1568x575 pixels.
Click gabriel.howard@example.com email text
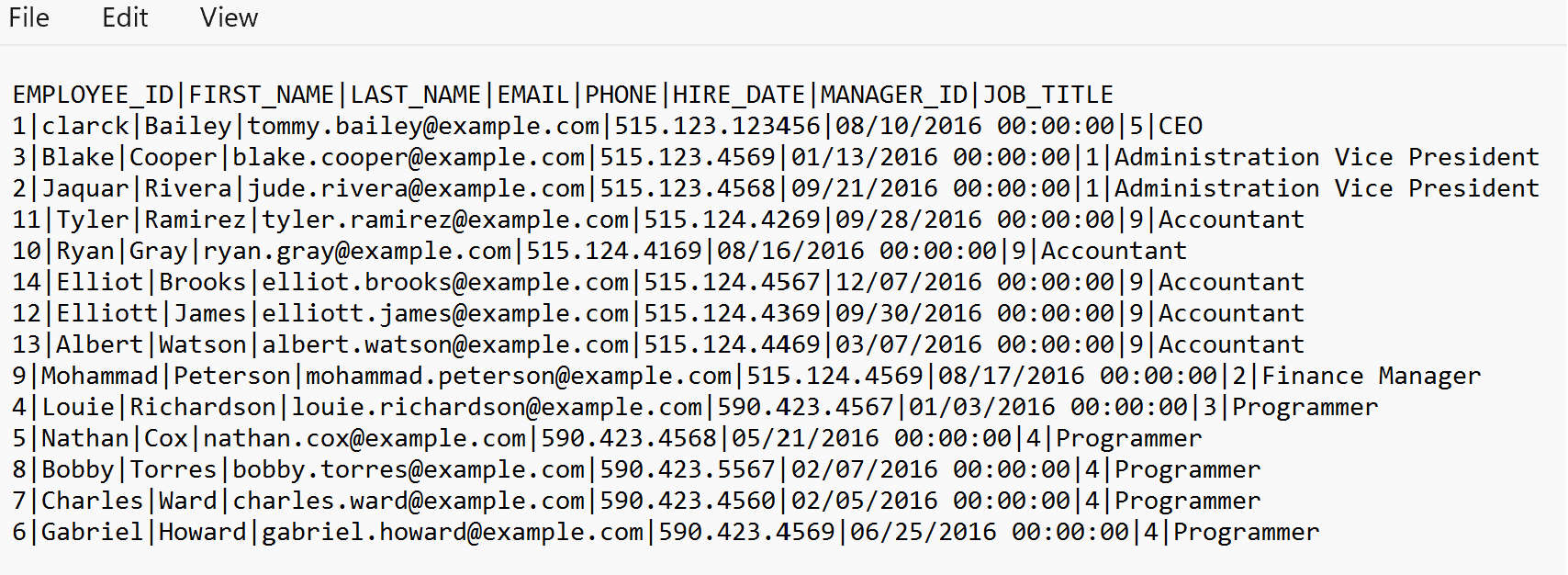[453, 532]
